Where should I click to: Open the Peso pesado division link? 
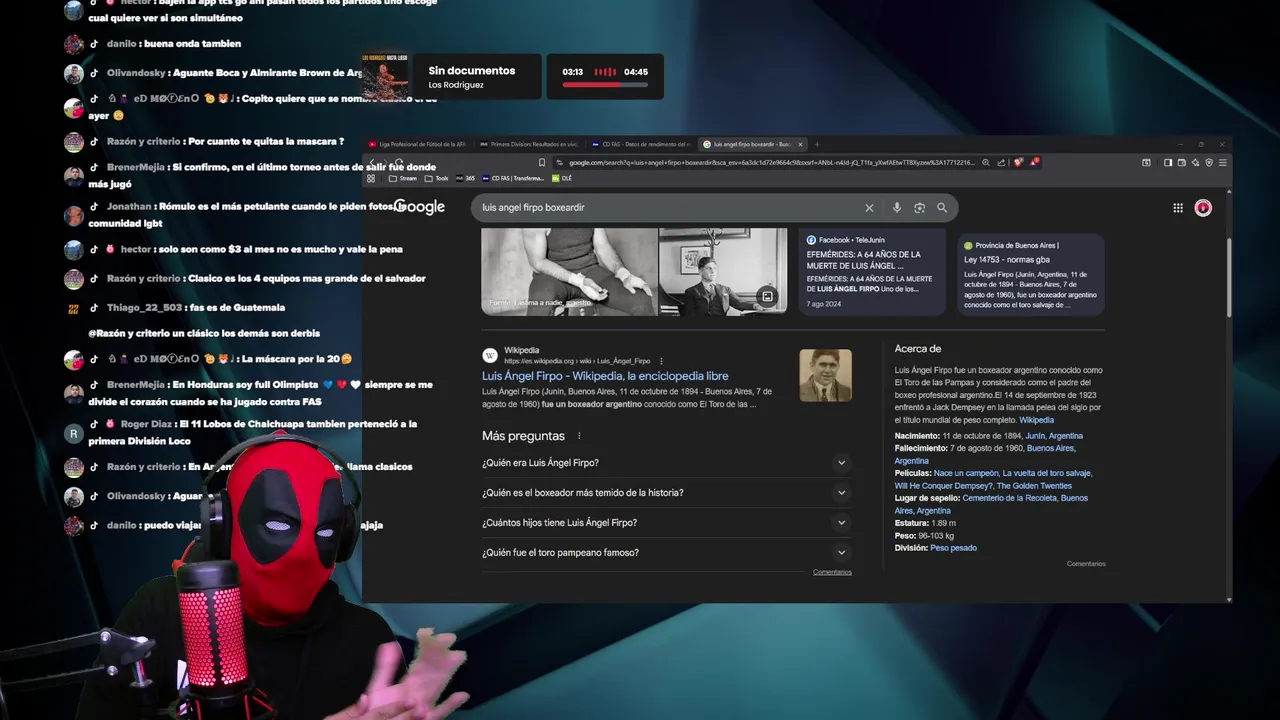(953, 548)
